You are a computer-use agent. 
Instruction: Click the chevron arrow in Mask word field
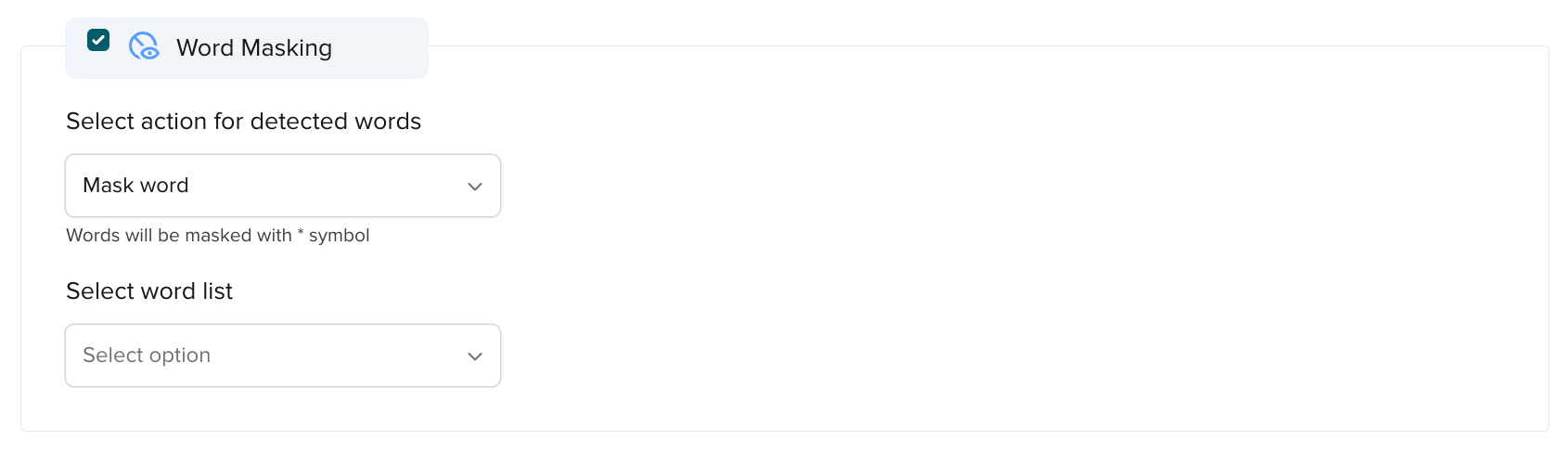475,187
